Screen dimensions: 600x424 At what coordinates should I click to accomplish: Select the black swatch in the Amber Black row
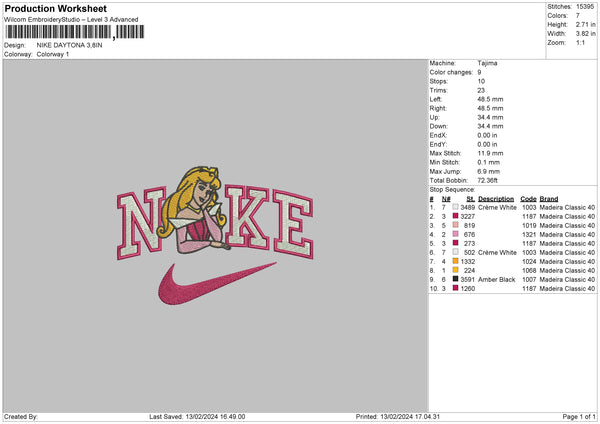pos(455,279)
